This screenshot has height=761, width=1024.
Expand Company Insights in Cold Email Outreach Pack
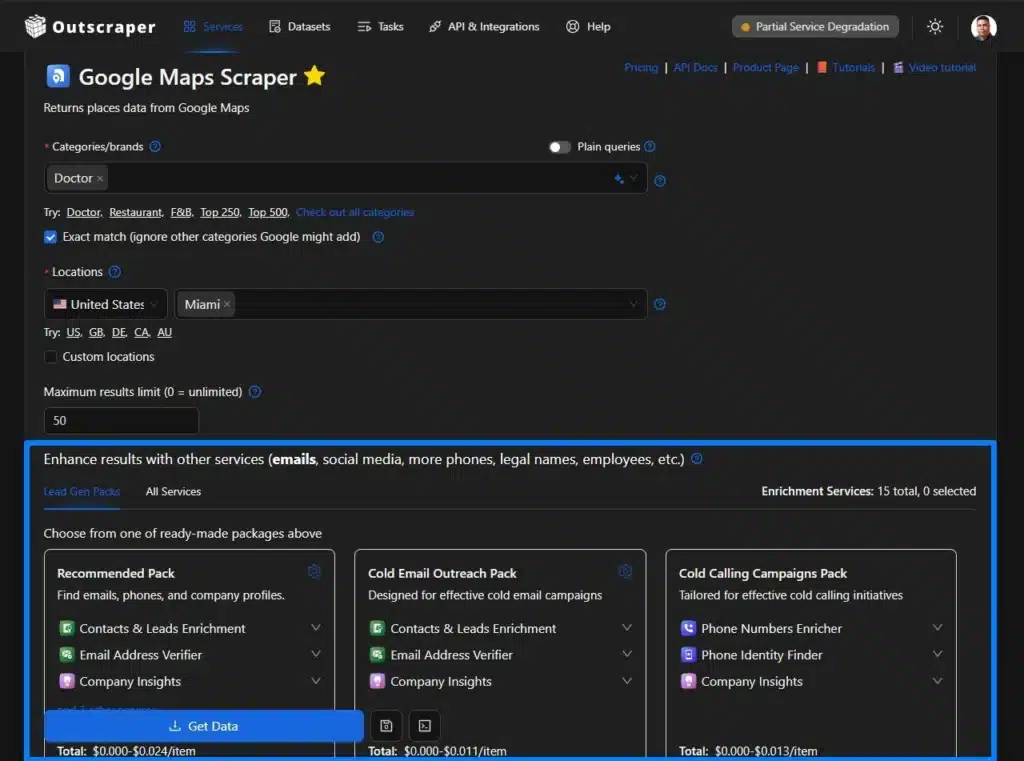tap(626, 681)
